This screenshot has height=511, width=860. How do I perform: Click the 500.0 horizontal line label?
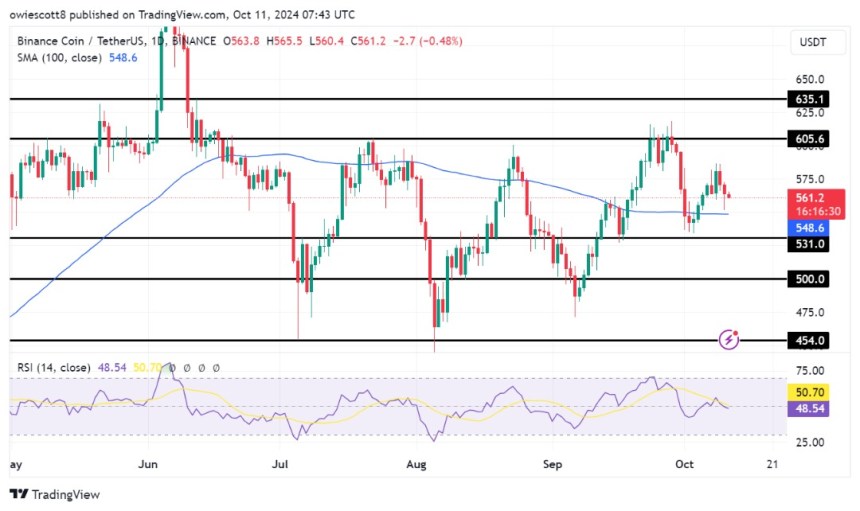click(x=810, y=280)
